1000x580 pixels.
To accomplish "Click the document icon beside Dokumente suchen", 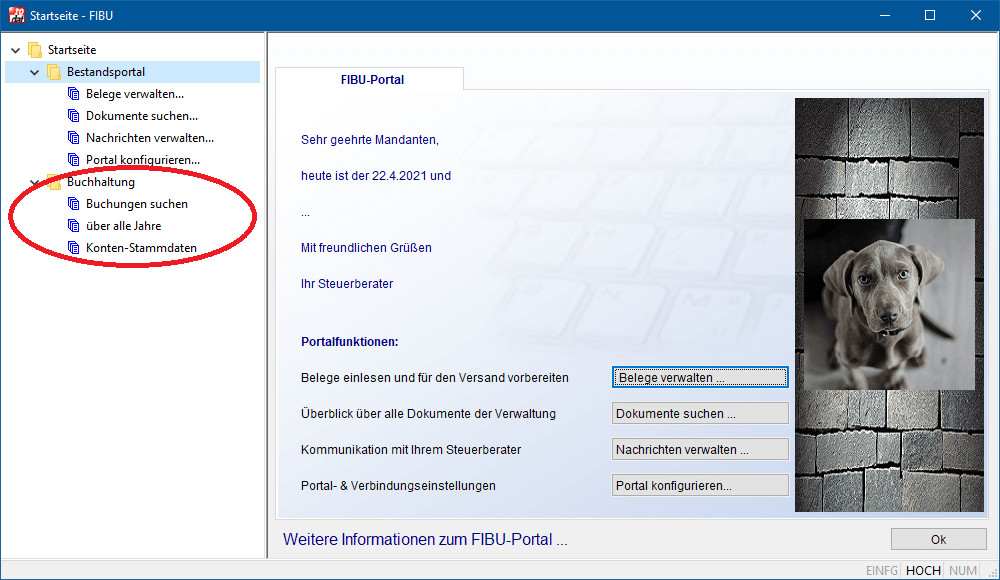I will 73,116.
